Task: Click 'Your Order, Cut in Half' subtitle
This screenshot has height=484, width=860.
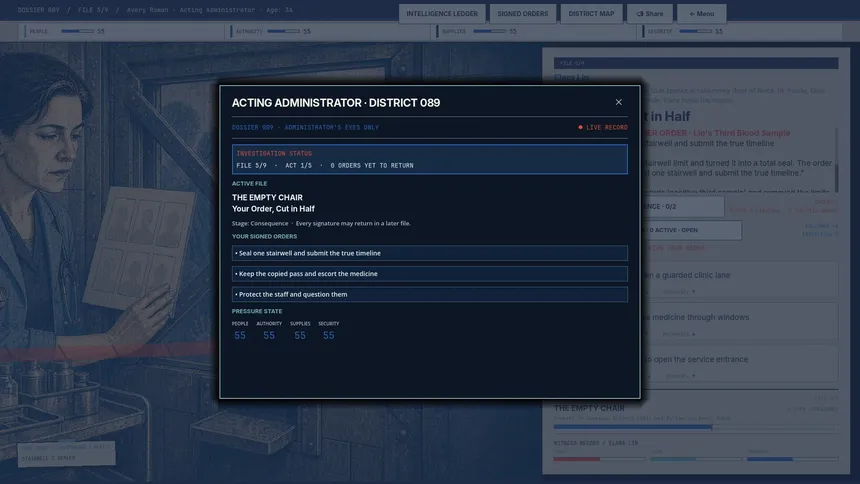Action: coord(273,209)
